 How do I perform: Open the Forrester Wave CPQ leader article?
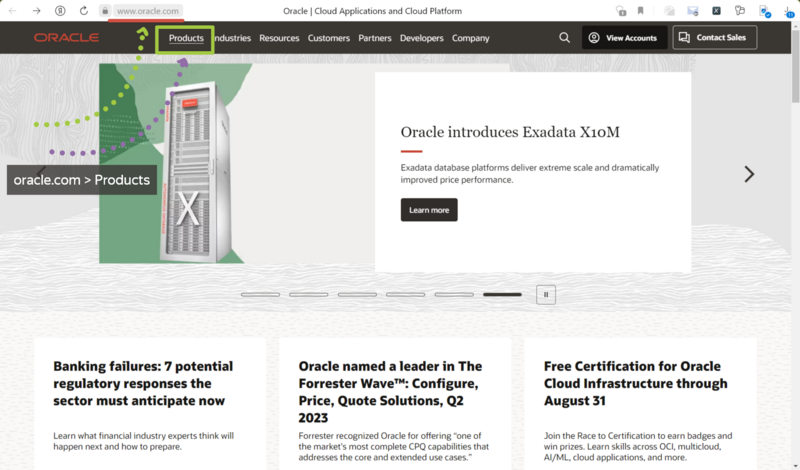pyautogui.click(x=390, y=392)
